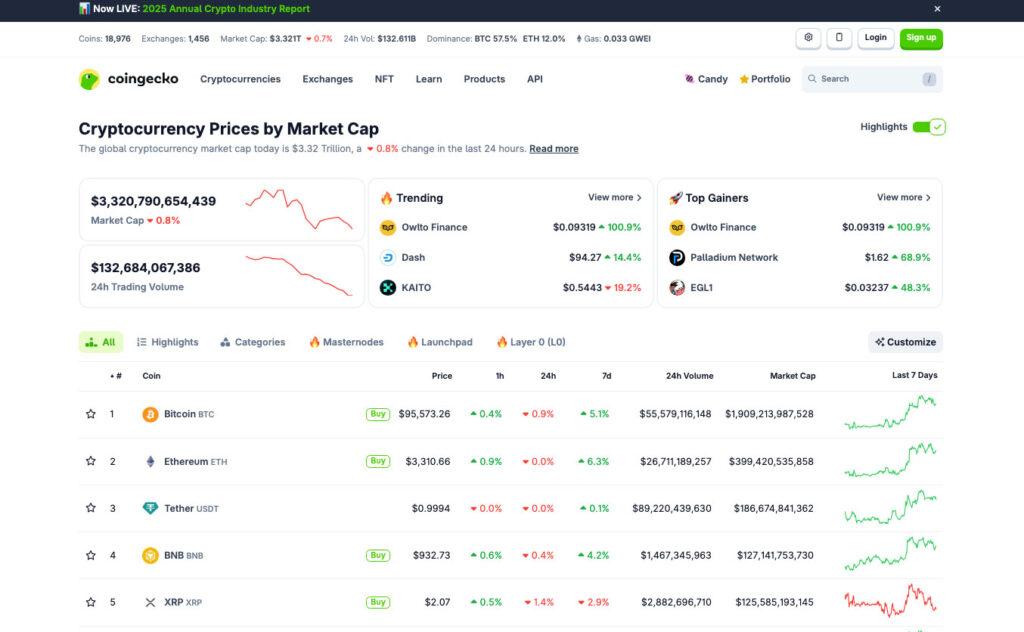The height and width of the screenshot is (632, 1024).
Task: Click the Owlto Finance icon in Trending
Action: [388, 227]
